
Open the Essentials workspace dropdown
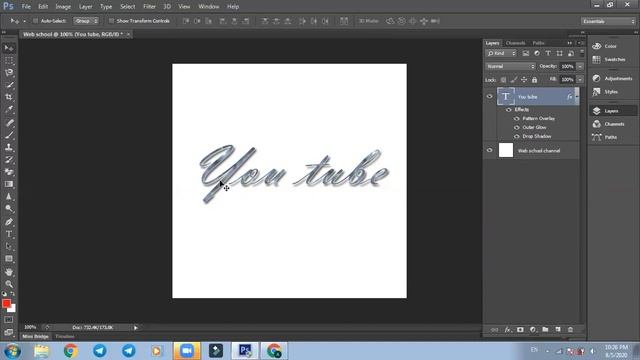coord(608,21)
